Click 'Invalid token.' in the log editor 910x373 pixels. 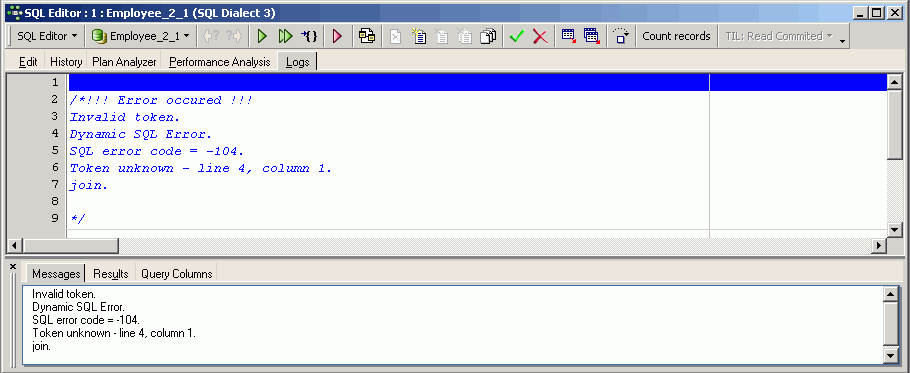(125, 117)
